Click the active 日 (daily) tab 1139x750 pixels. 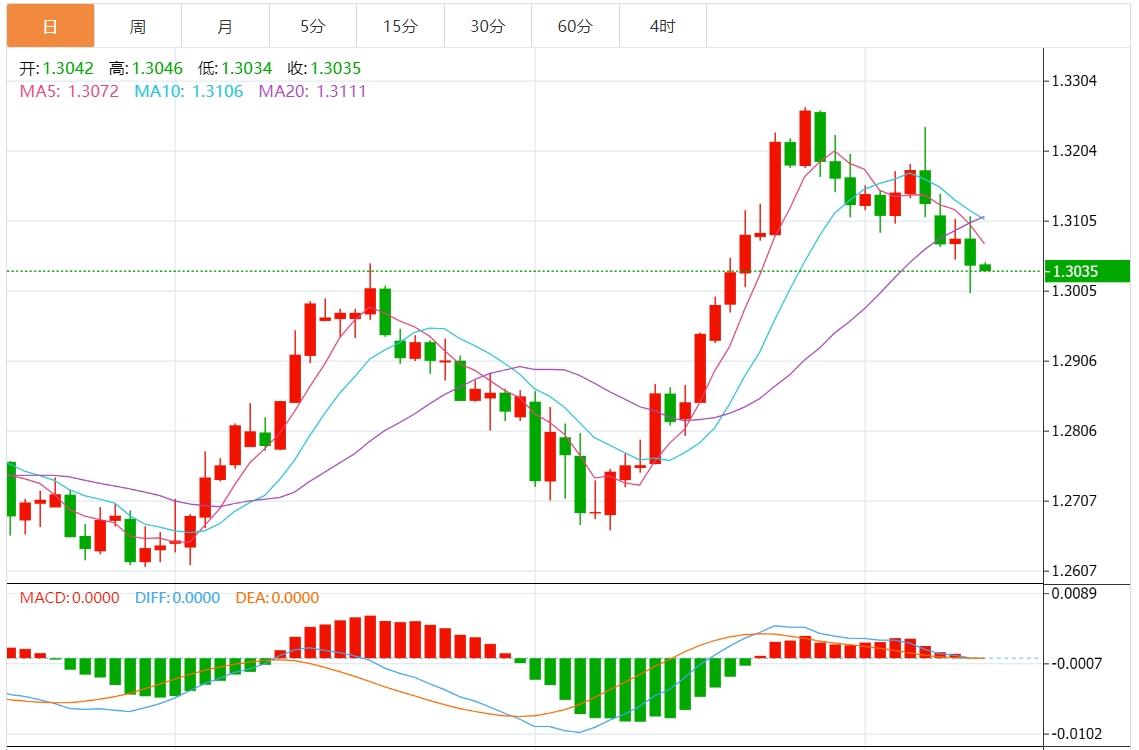pyautogui.click(x=50, y=26)
